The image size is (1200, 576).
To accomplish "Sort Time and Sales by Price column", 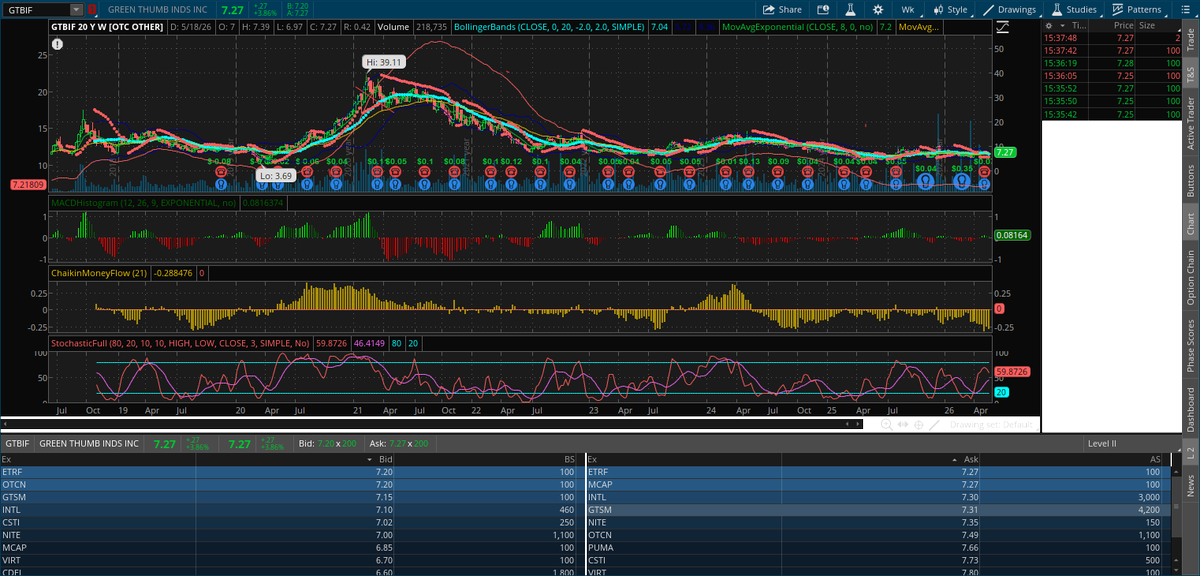I will pos(1123,24).
